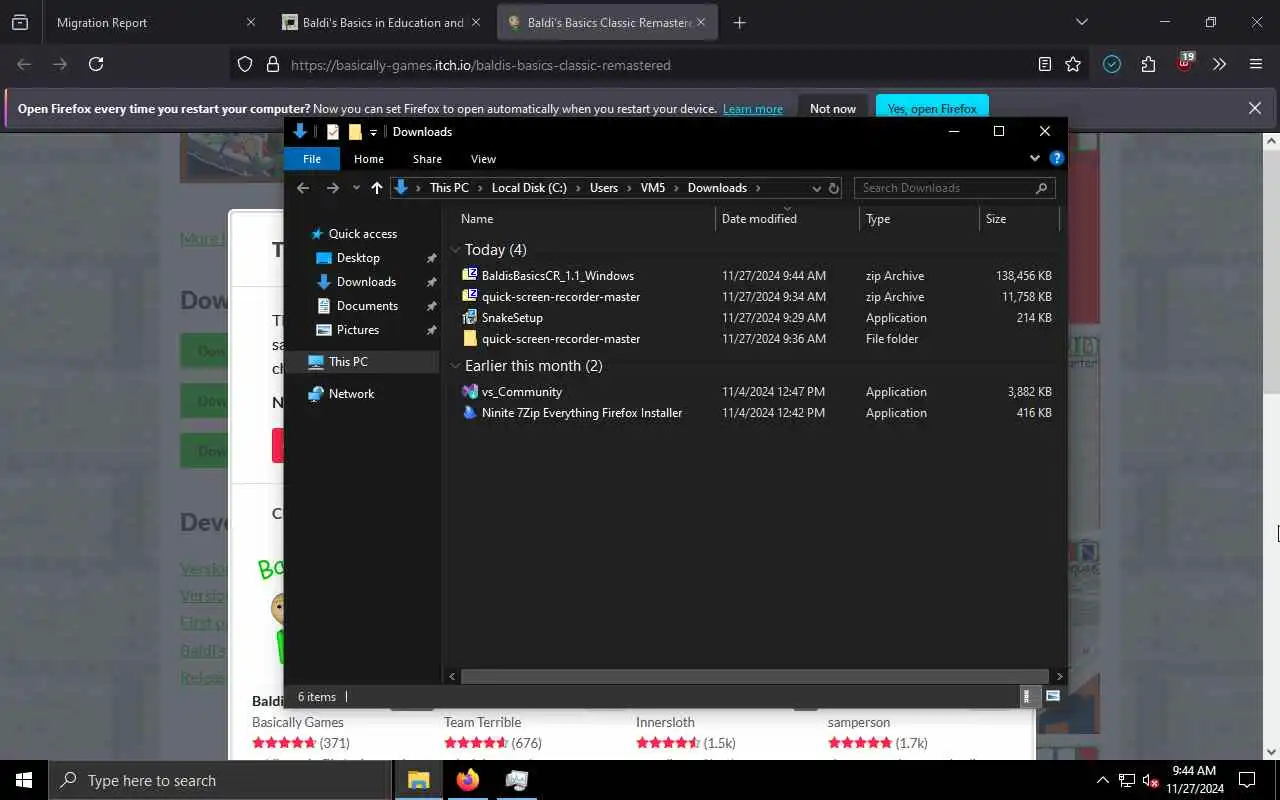Image resolution: width=1280 pixels, height=800 pixels.
Task: Refresh the Downloads folder address bar
Action: coord(833,188)
